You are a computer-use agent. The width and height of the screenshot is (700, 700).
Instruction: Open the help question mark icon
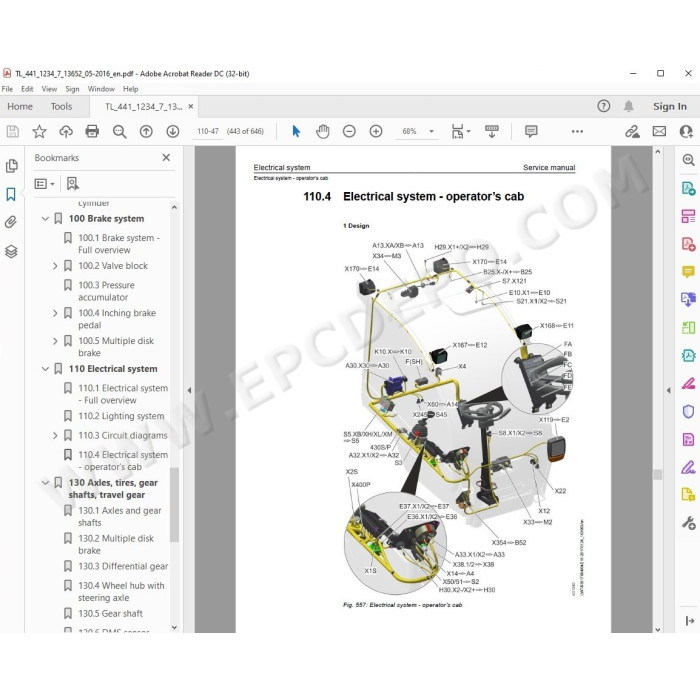point(604,106)
